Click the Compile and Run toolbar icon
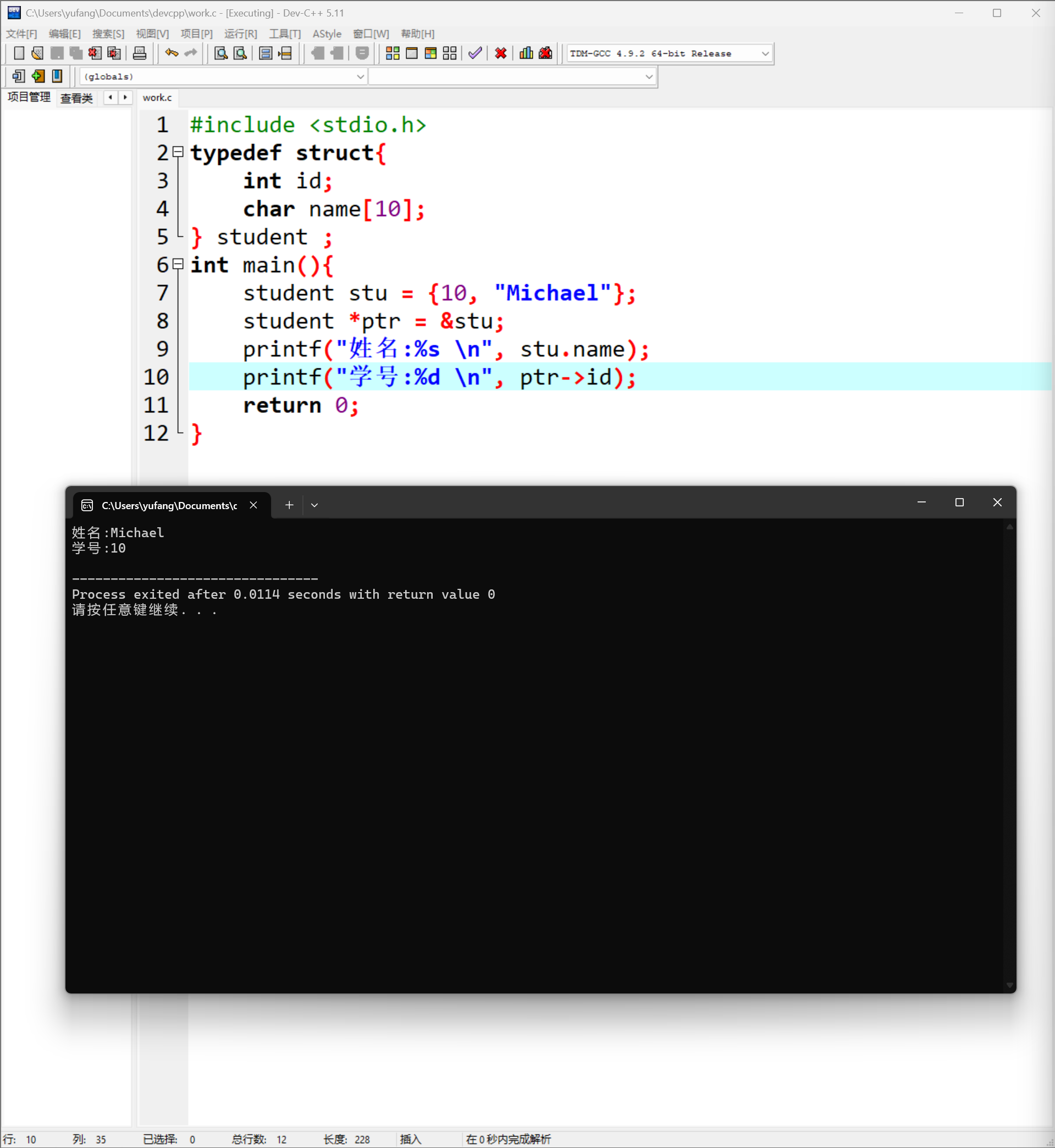This screenshot has width=1055, height=1148. pyautogui.click(x=431, y=53)
